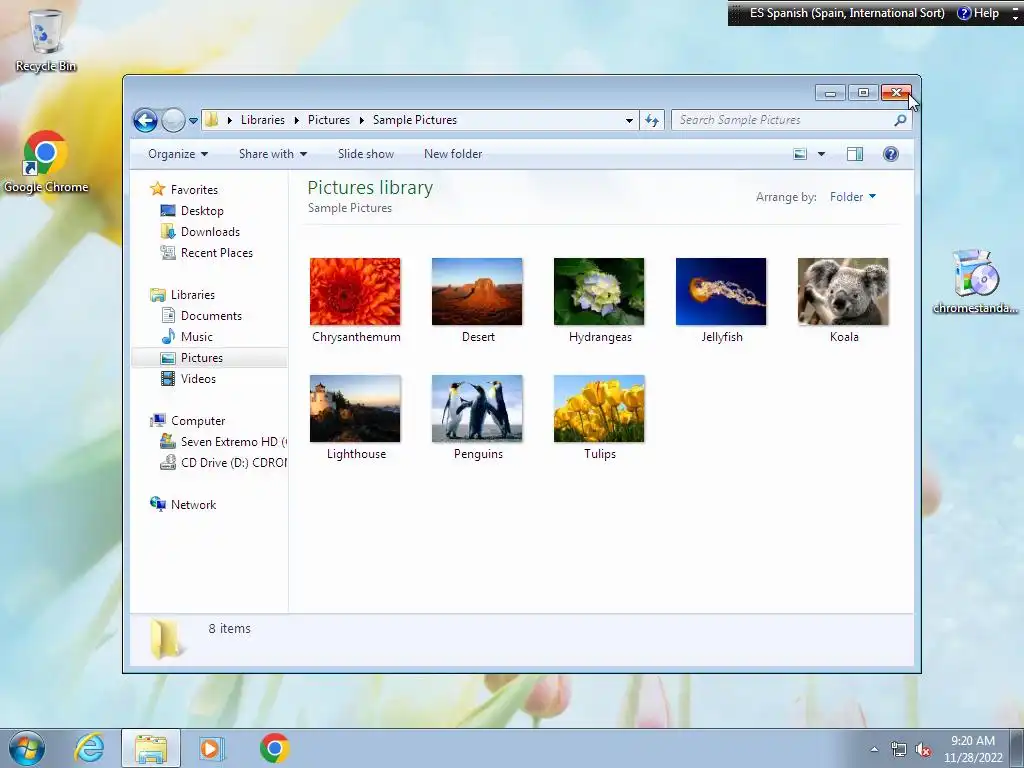Click the Recycle Bin desktop icon
Image resolution: width=1024 pixels, height=768 pixels.
coord(46,40)
